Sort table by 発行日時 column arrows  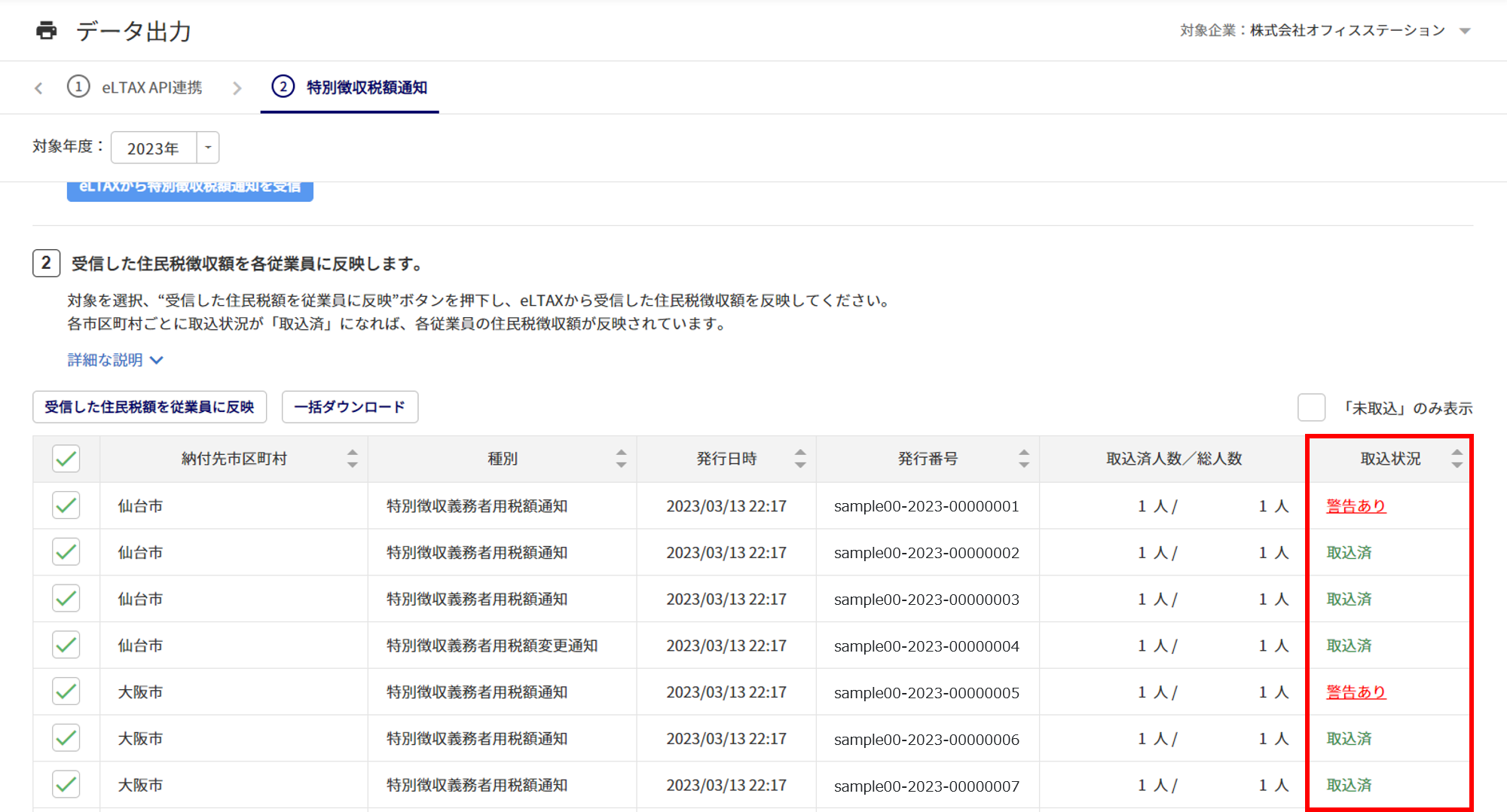800,459
